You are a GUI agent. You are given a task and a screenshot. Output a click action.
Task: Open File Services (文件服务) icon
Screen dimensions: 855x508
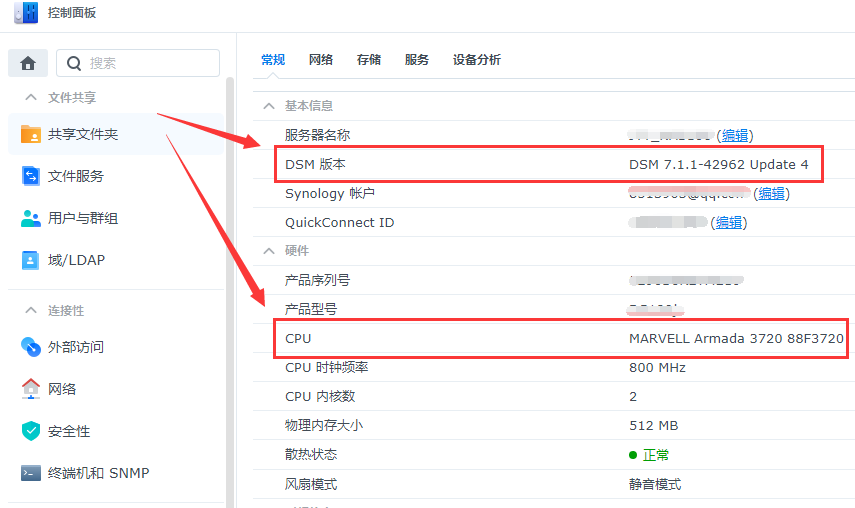pyautogui.click(x=31, y=176)
